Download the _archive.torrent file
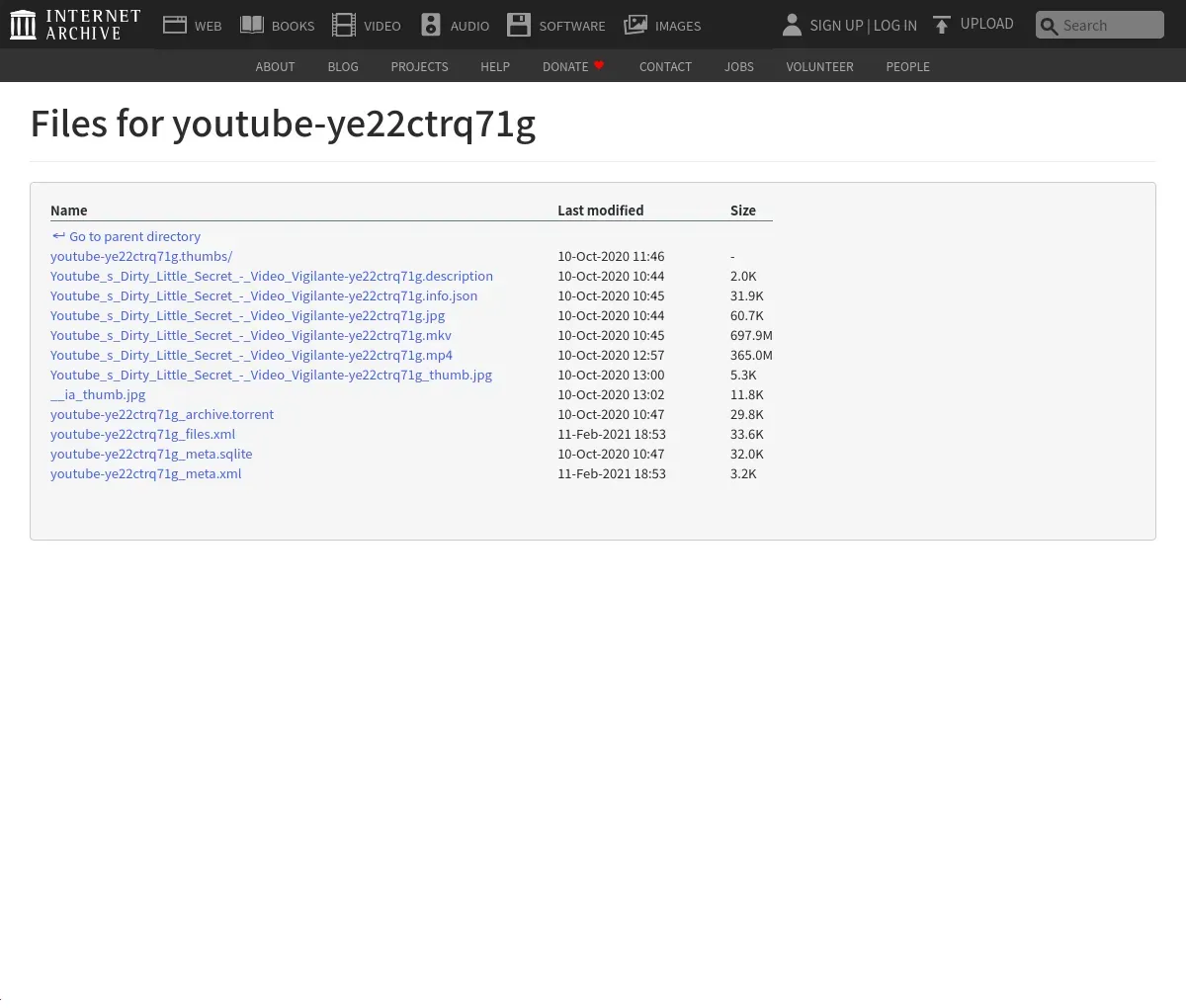The height and width of the screenshot is (1008, 1186). click(x=162, y=414)
